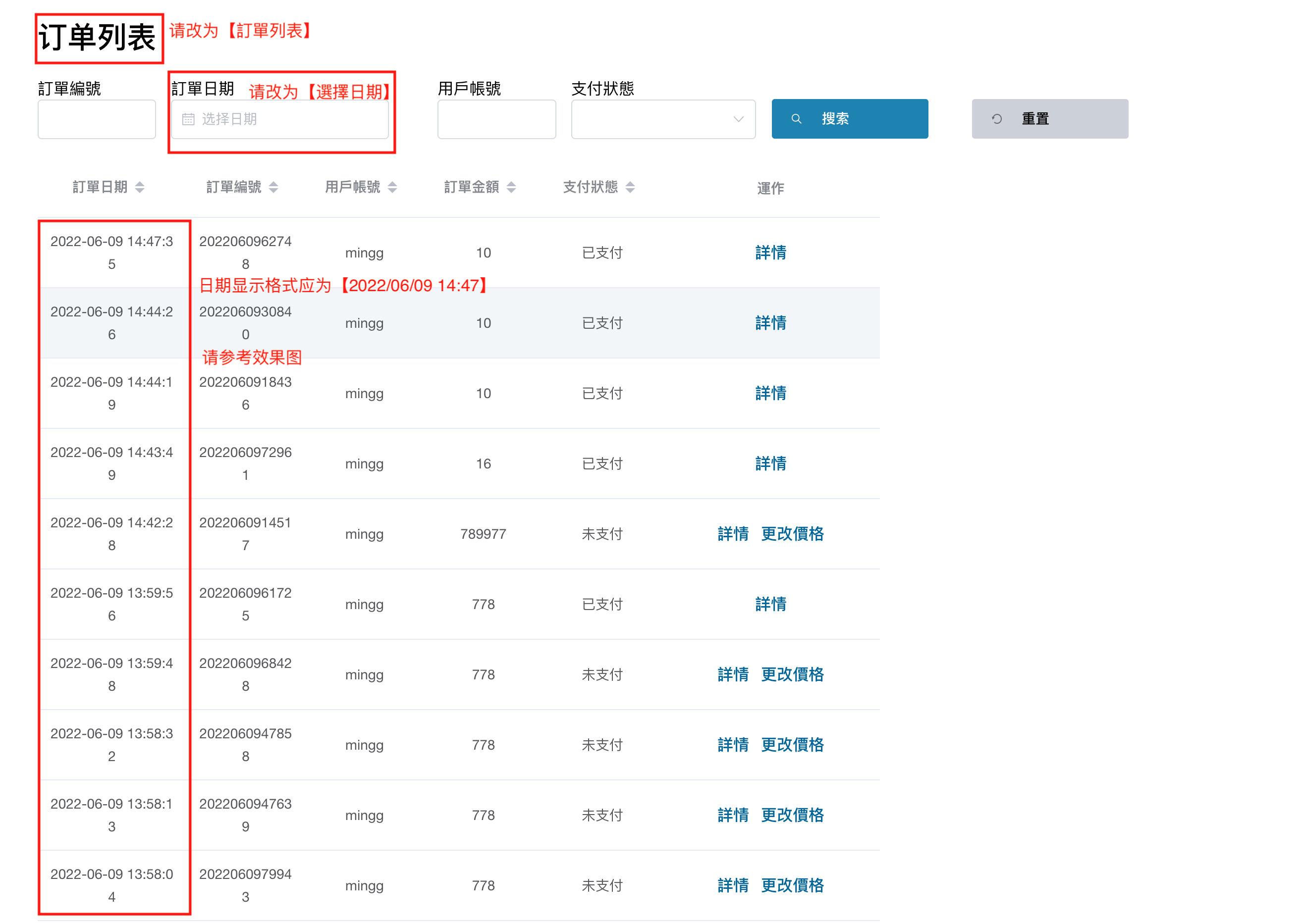The image size is (1304, 924).
Task: Select date cell 2022-06-09 14:44:19
Action: pyautogui.click(x=111, y=393)
